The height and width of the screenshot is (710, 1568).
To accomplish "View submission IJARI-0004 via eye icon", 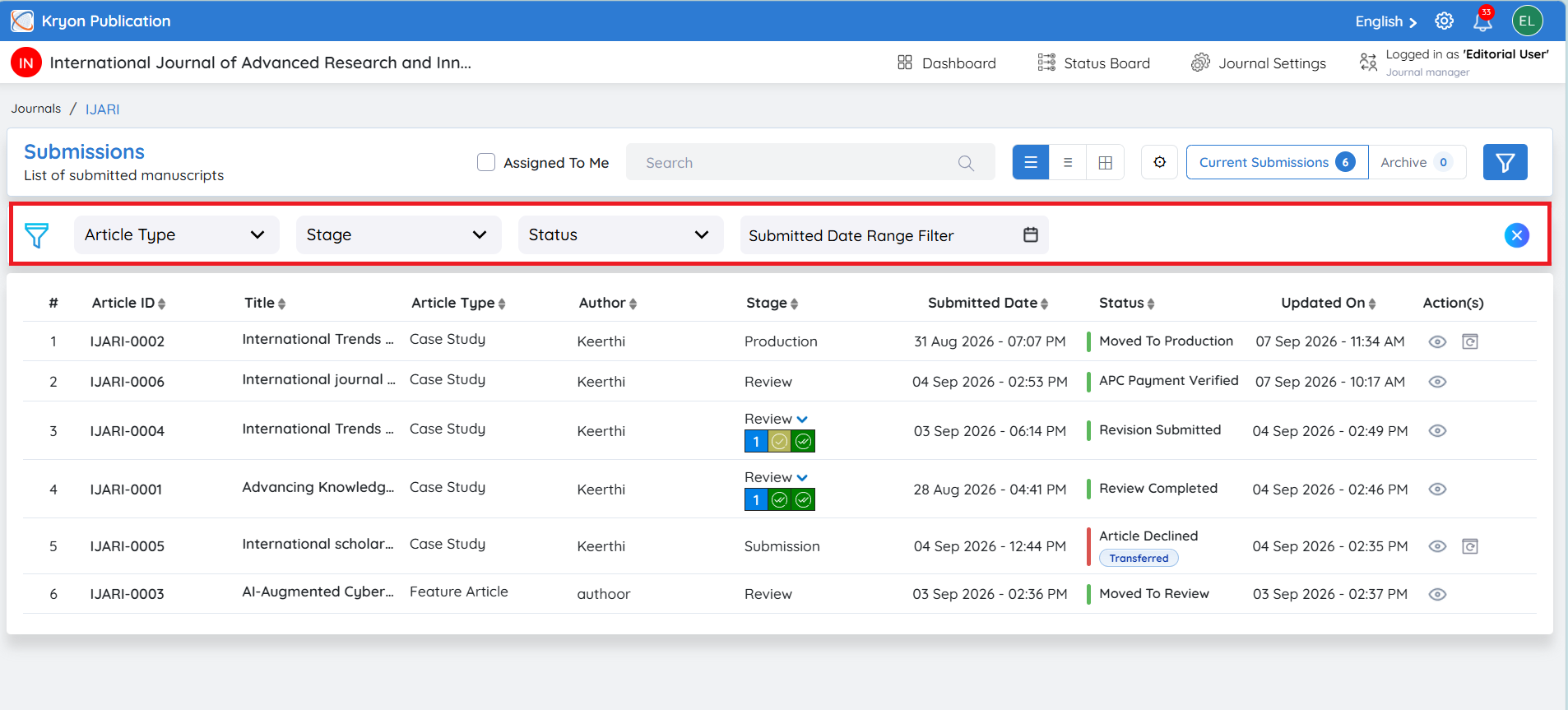I will click(1437, 431).
